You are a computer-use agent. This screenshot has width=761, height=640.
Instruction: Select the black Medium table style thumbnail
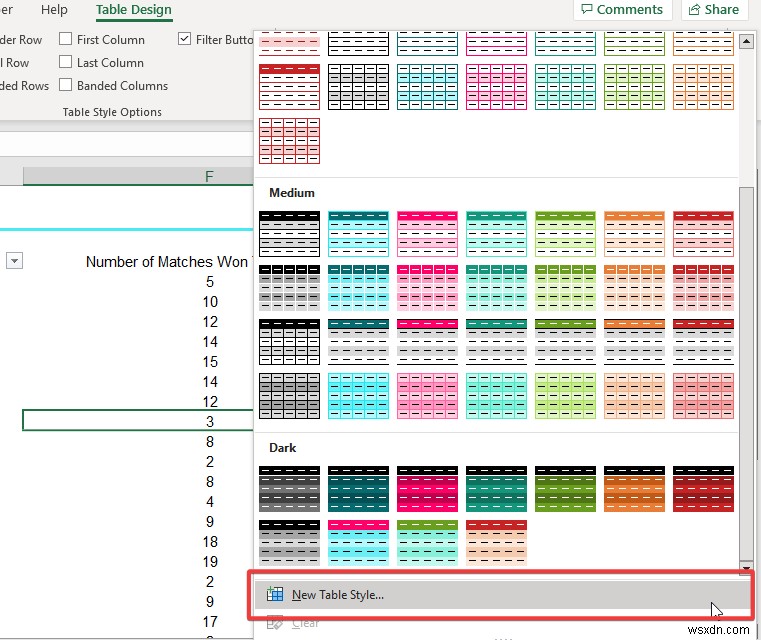click(x=289, y=233)
